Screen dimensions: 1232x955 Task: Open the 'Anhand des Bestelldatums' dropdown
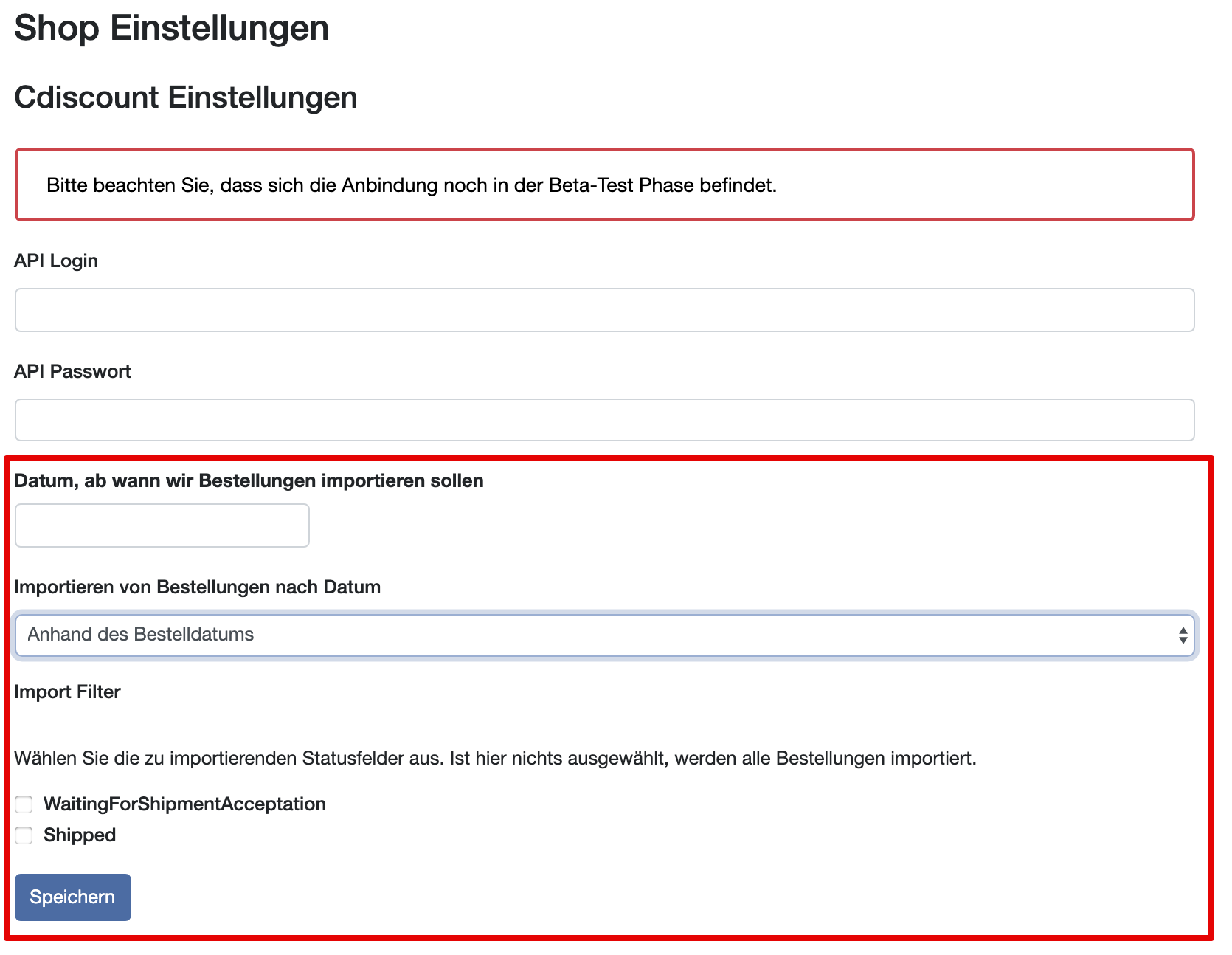point(604,635)
